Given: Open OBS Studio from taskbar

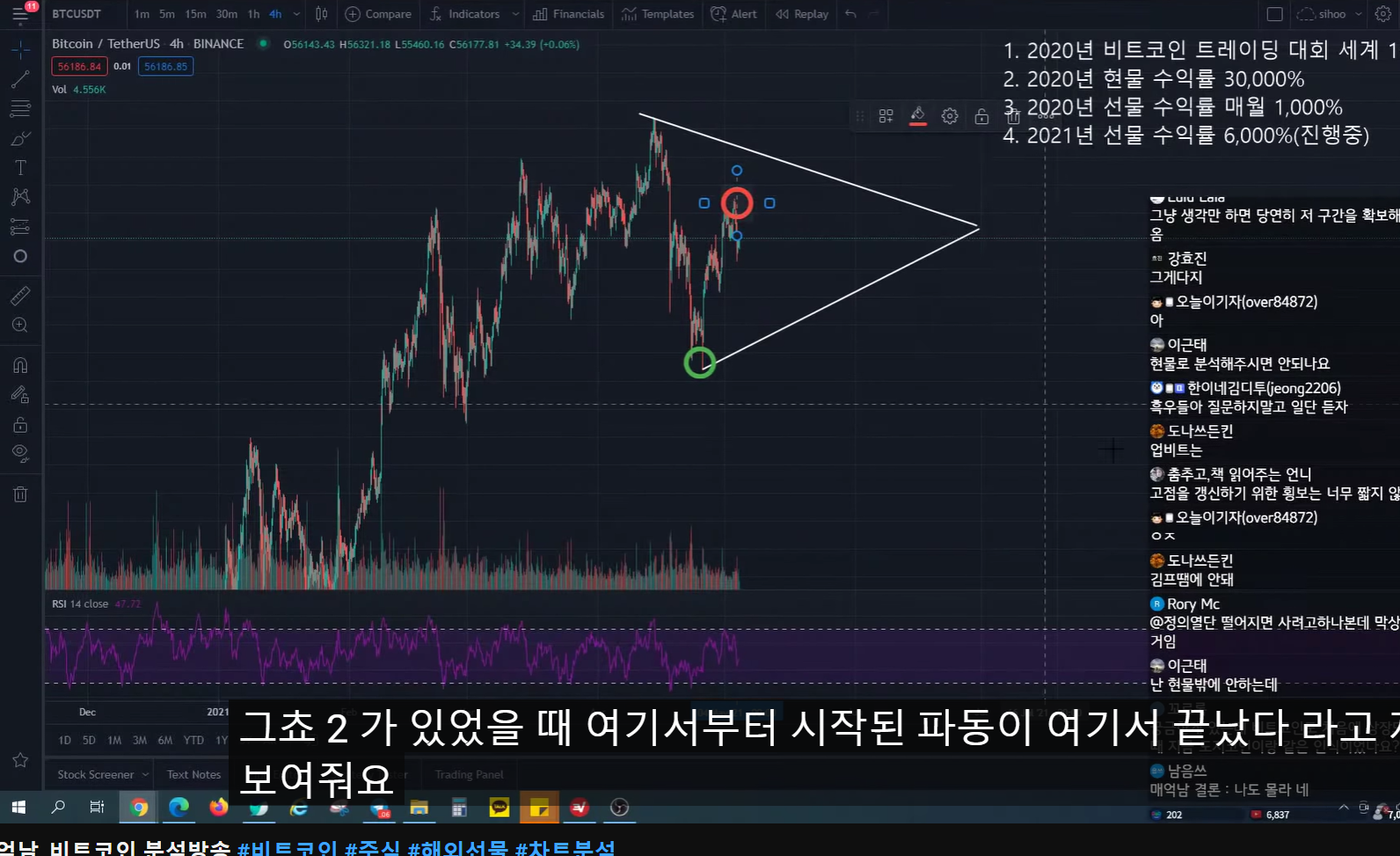Looking at the screenshot, I should click(619, 808).
